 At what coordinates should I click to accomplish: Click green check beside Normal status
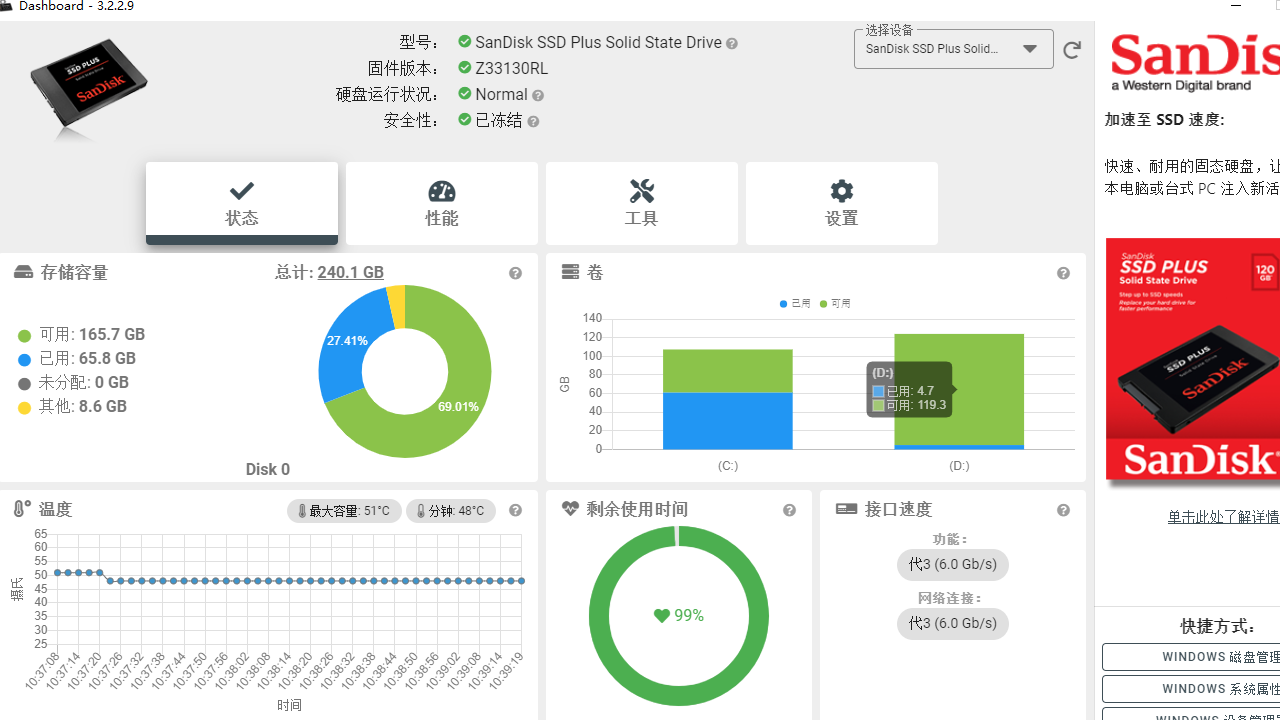465,94
